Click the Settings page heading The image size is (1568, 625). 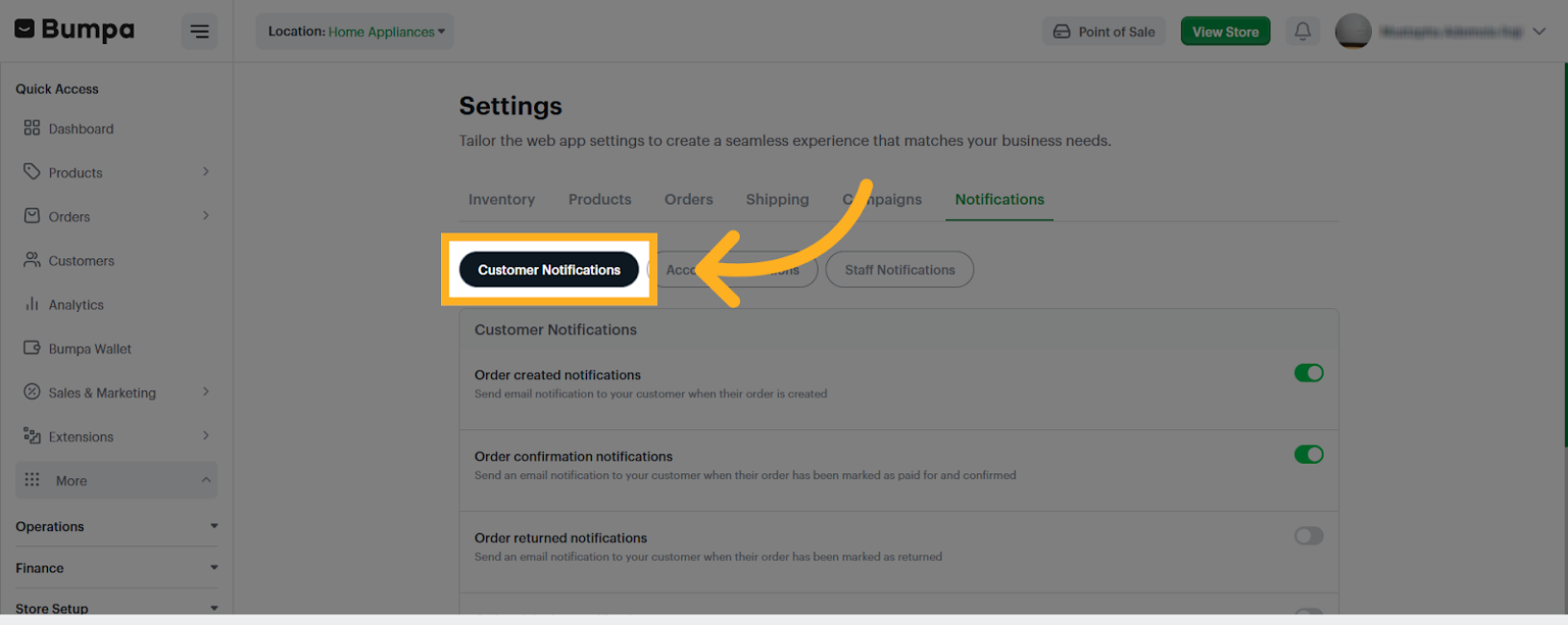point(510,106)
